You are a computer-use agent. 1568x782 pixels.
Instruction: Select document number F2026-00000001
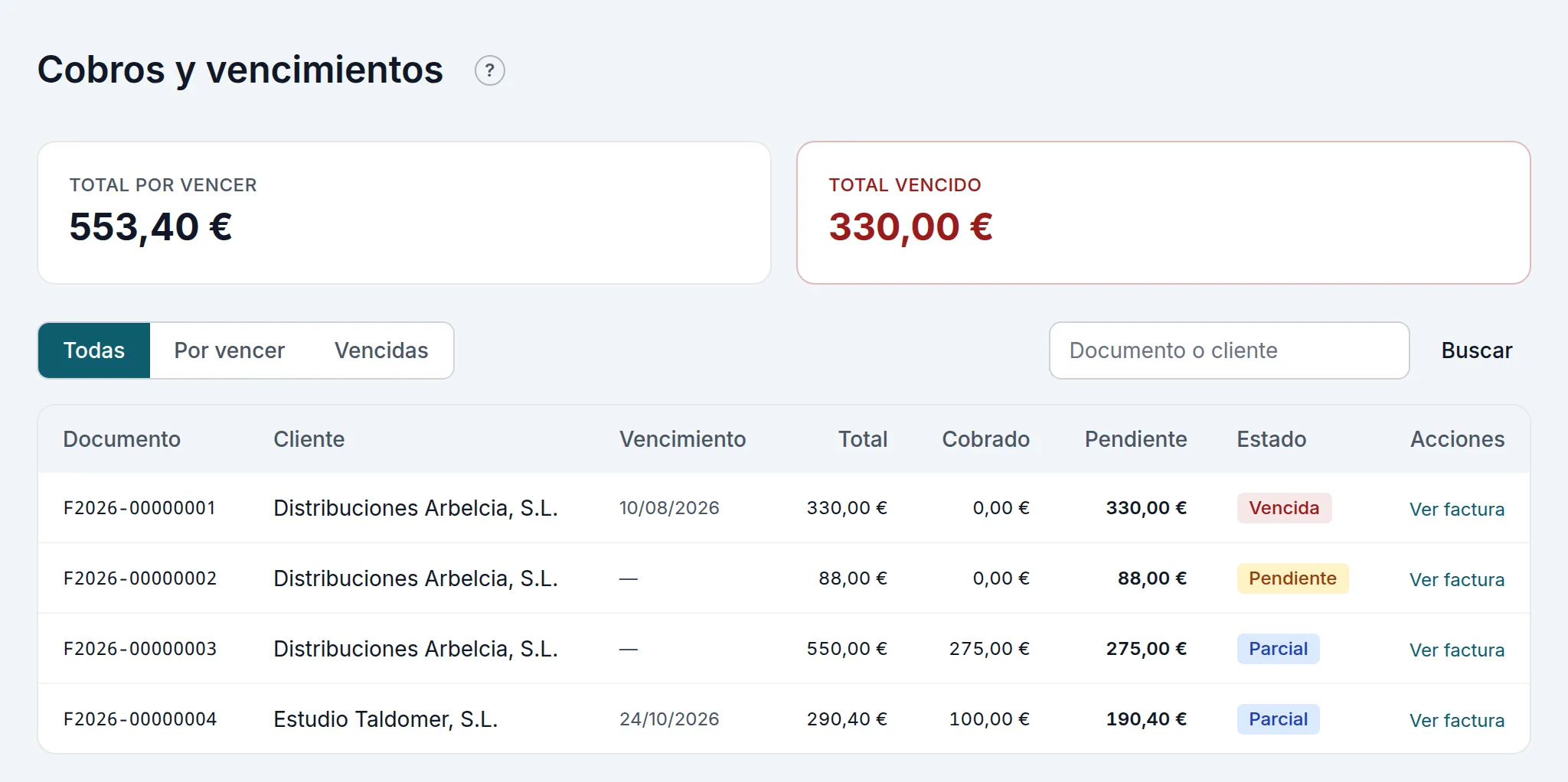139,508
